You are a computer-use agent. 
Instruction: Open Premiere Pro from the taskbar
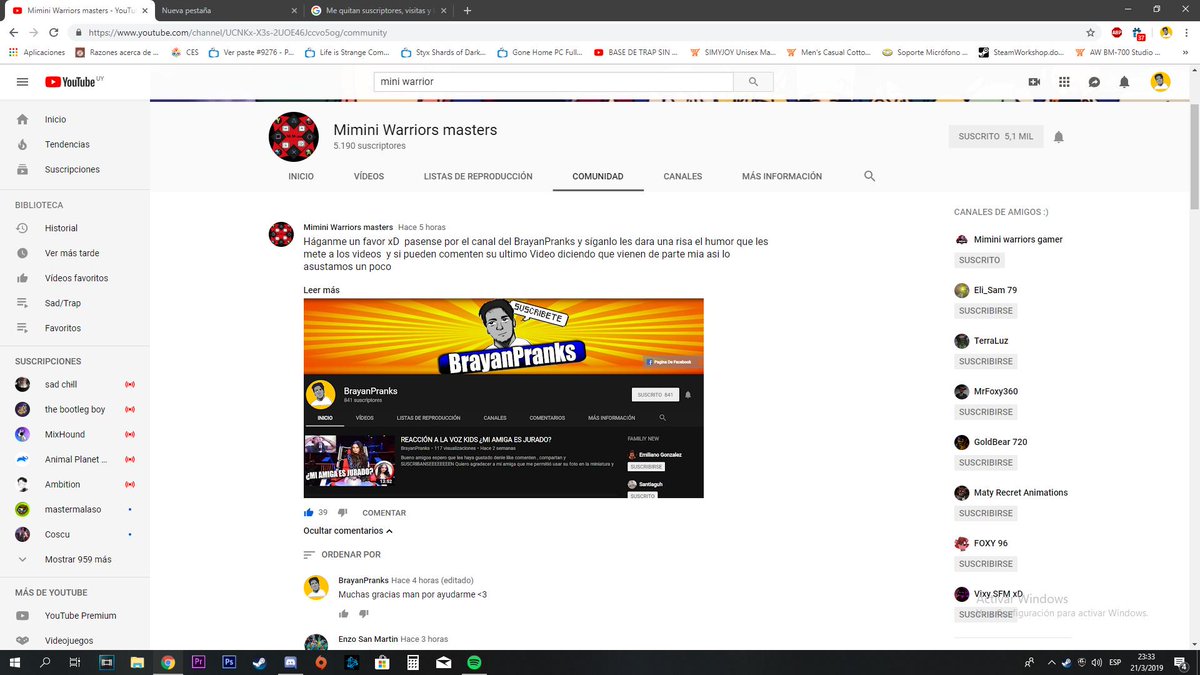tap(198, 662)
